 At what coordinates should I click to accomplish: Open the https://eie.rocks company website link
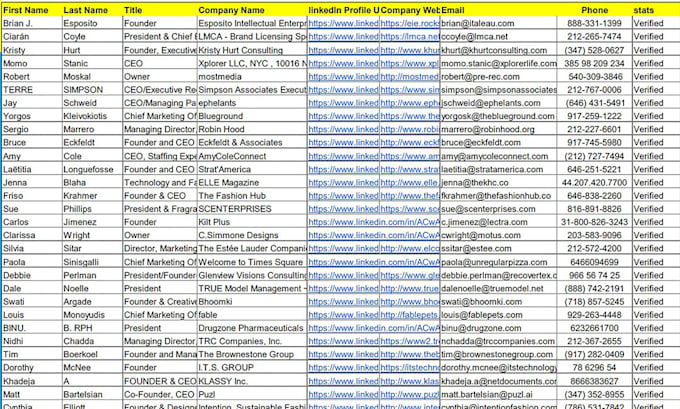click(x=410, y=23)
